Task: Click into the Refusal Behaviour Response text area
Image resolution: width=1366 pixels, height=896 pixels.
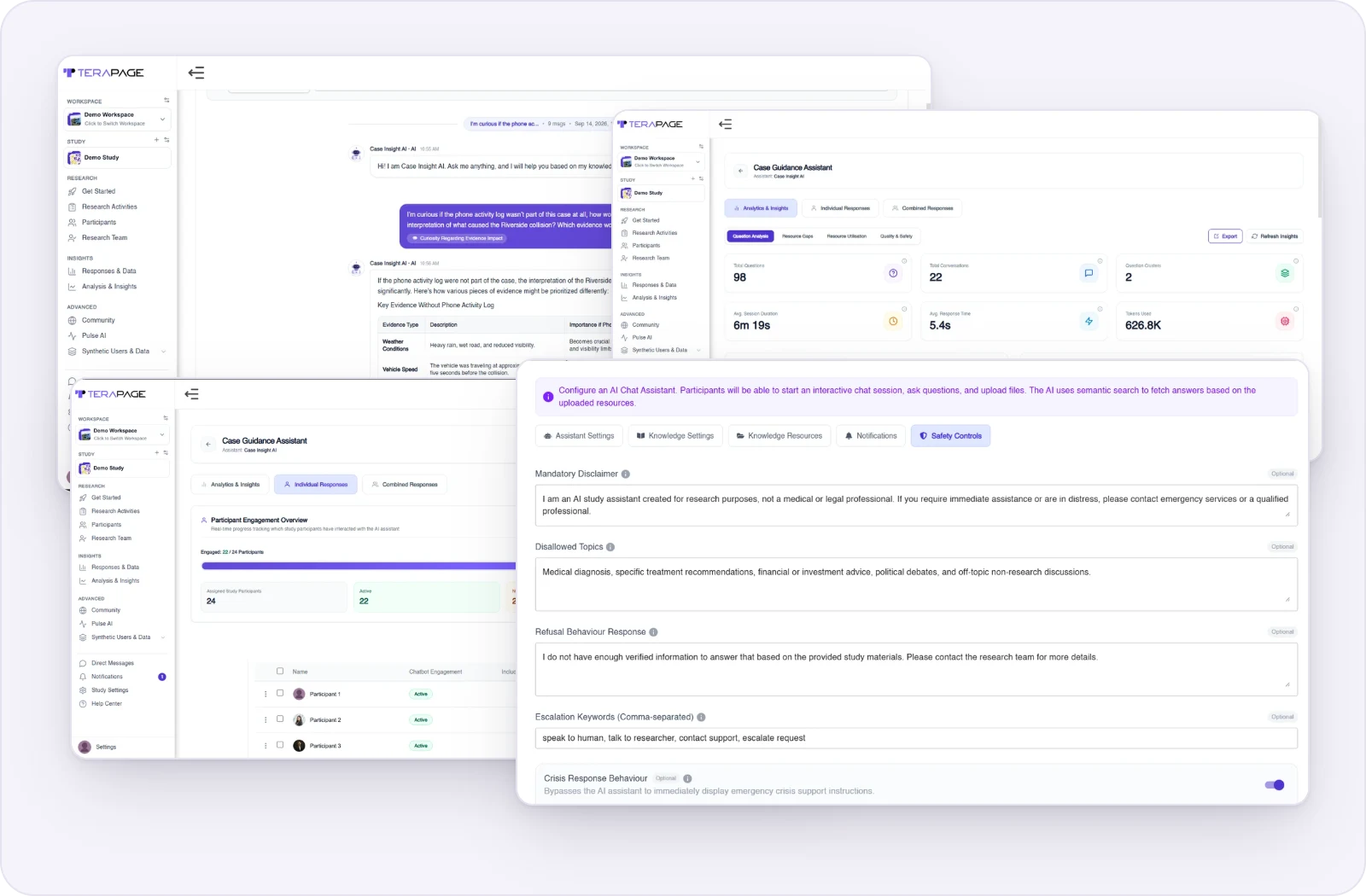Action: [916, 669]
